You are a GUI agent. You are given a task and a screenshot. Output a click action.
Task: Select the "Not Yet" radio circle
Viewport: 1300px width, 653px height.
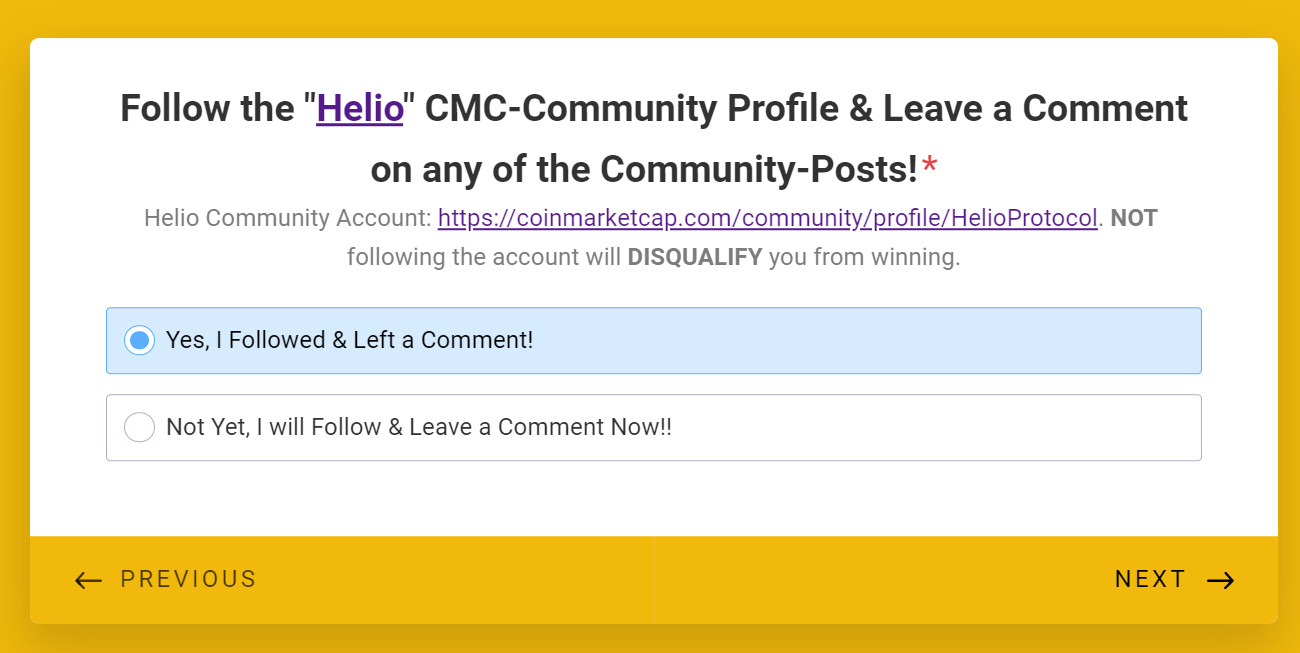(x=140, y=427)
